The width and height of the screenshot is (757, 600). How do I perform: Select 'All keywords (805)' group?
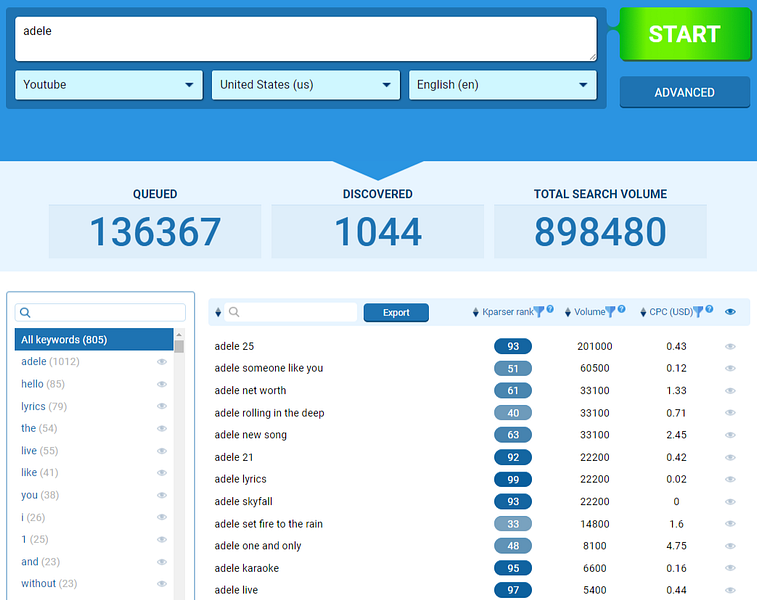[x=94, y=339]
